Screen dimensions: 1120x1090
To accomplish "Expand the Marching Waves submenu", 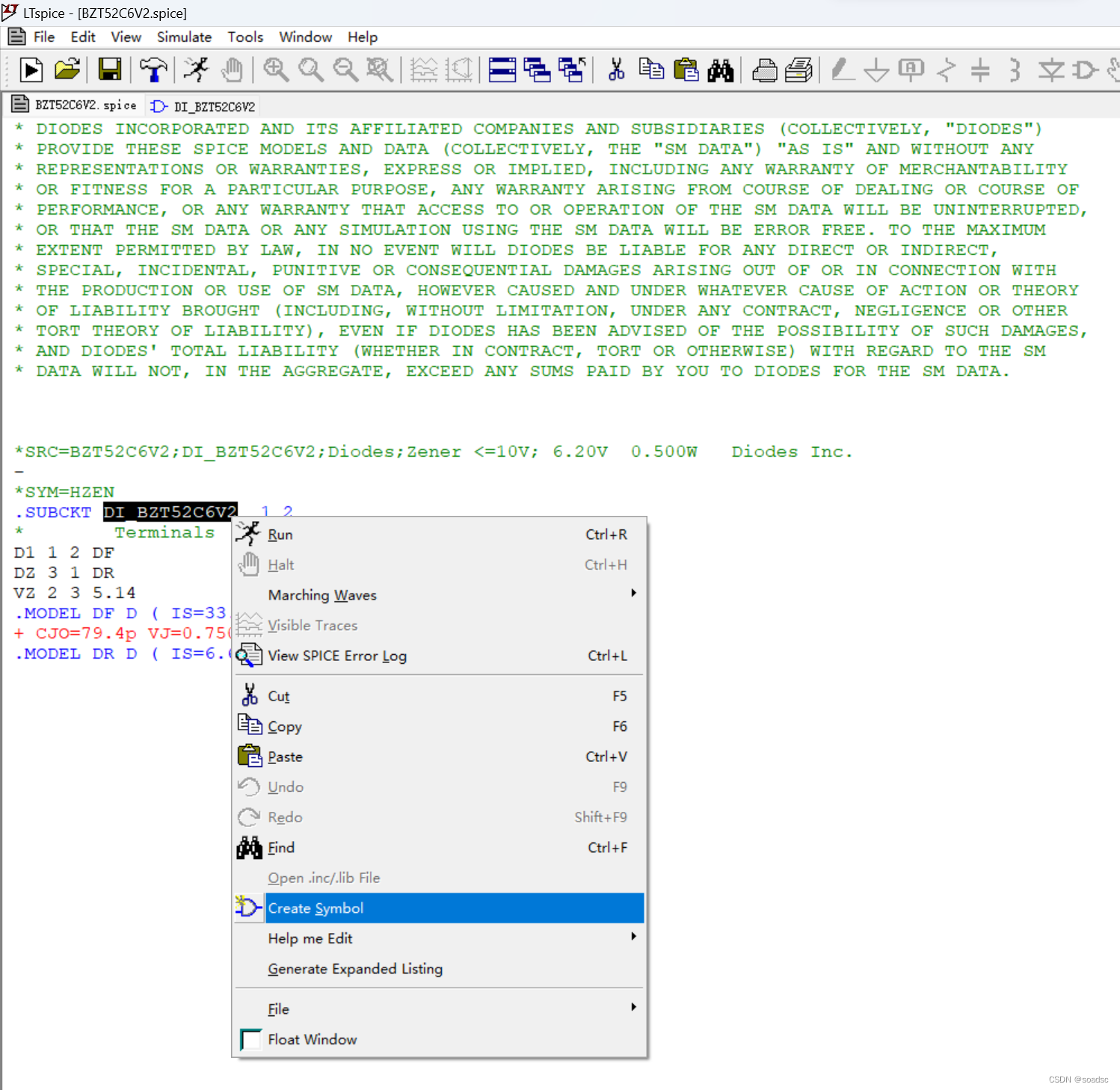I will coord(439,595).
